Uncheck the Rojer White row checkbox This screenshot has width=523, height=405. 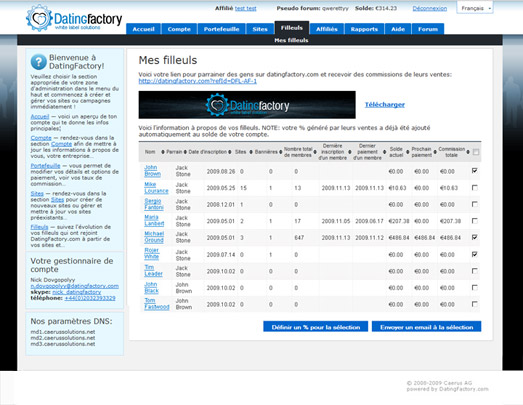[x=475, y=254]
